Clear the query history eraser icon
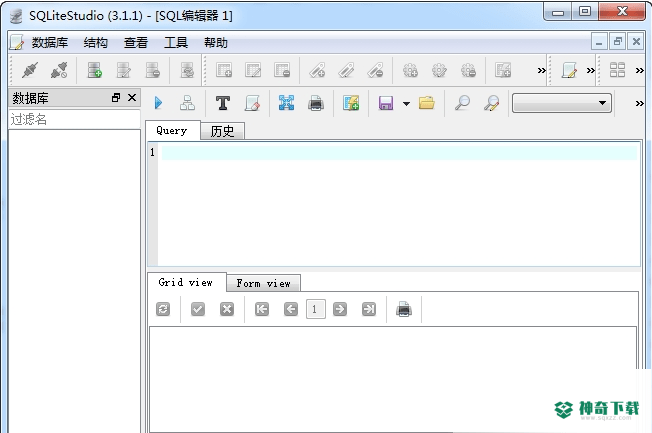Screen dimensions: 652x433 click(252, 103)
